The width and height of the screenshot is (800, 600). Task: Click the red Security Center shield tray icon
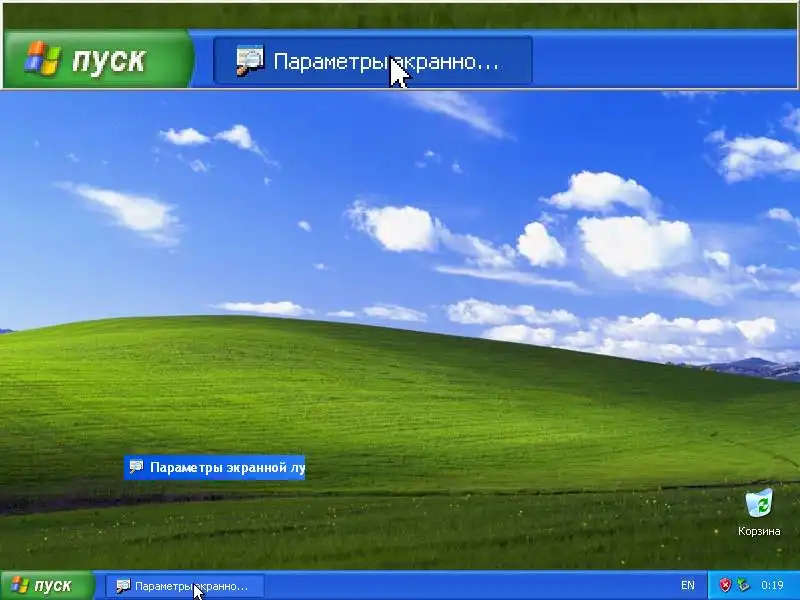tap(725, 585)
